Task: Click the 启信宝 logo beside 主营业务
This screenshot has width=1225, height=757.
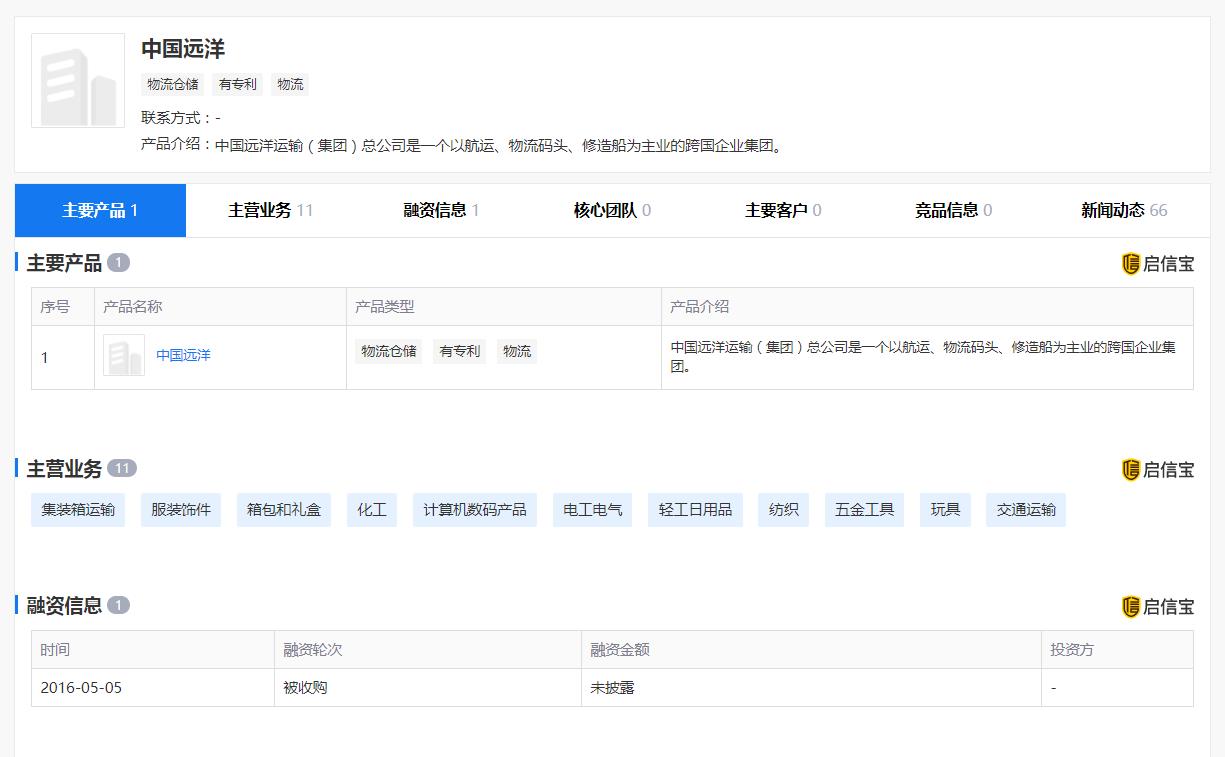Action: (1157, 470)
